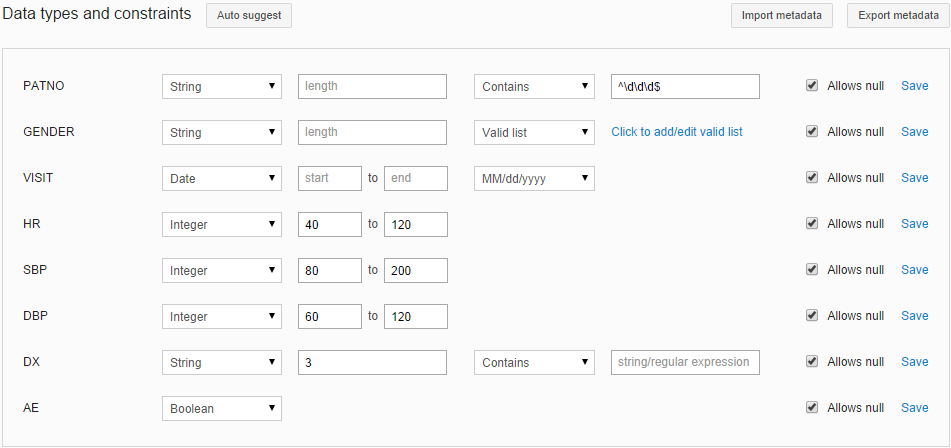
Task: Toggle Allows null checkbox for HR
Action: click(812, 224)
